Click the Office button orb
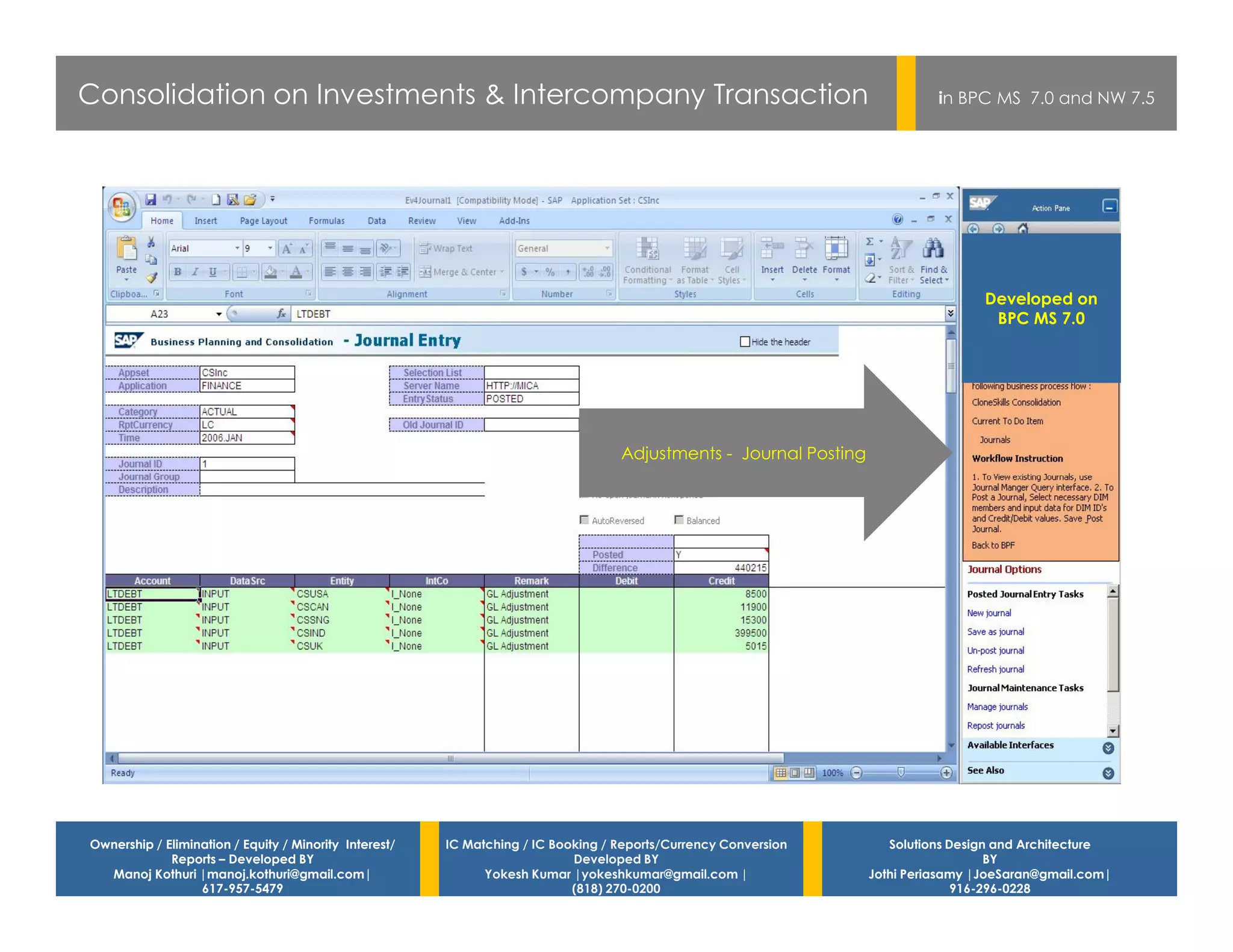The height and width of the screenshot is (952, 1233). (122, 207)
